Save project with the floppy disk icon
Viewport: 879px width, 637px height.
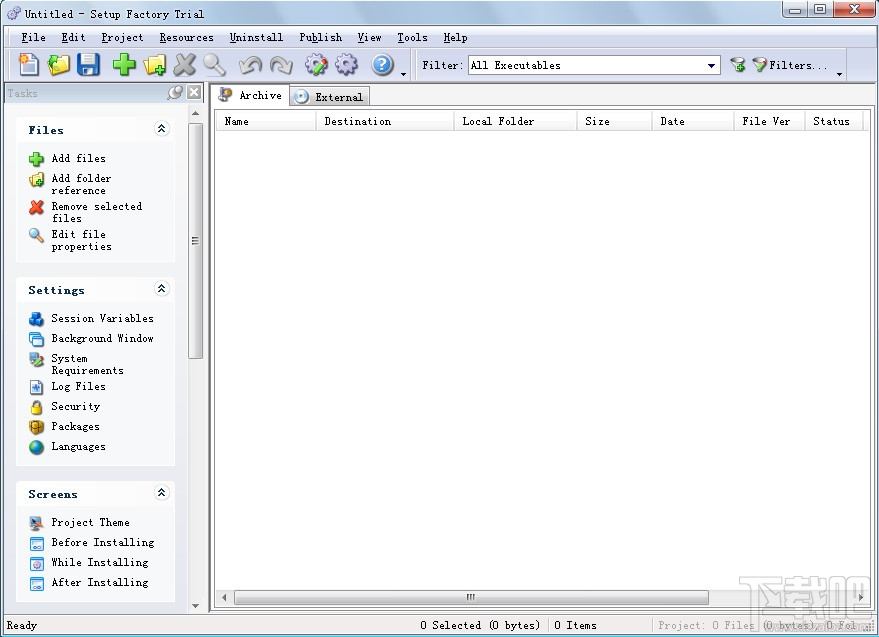[89, 64]
